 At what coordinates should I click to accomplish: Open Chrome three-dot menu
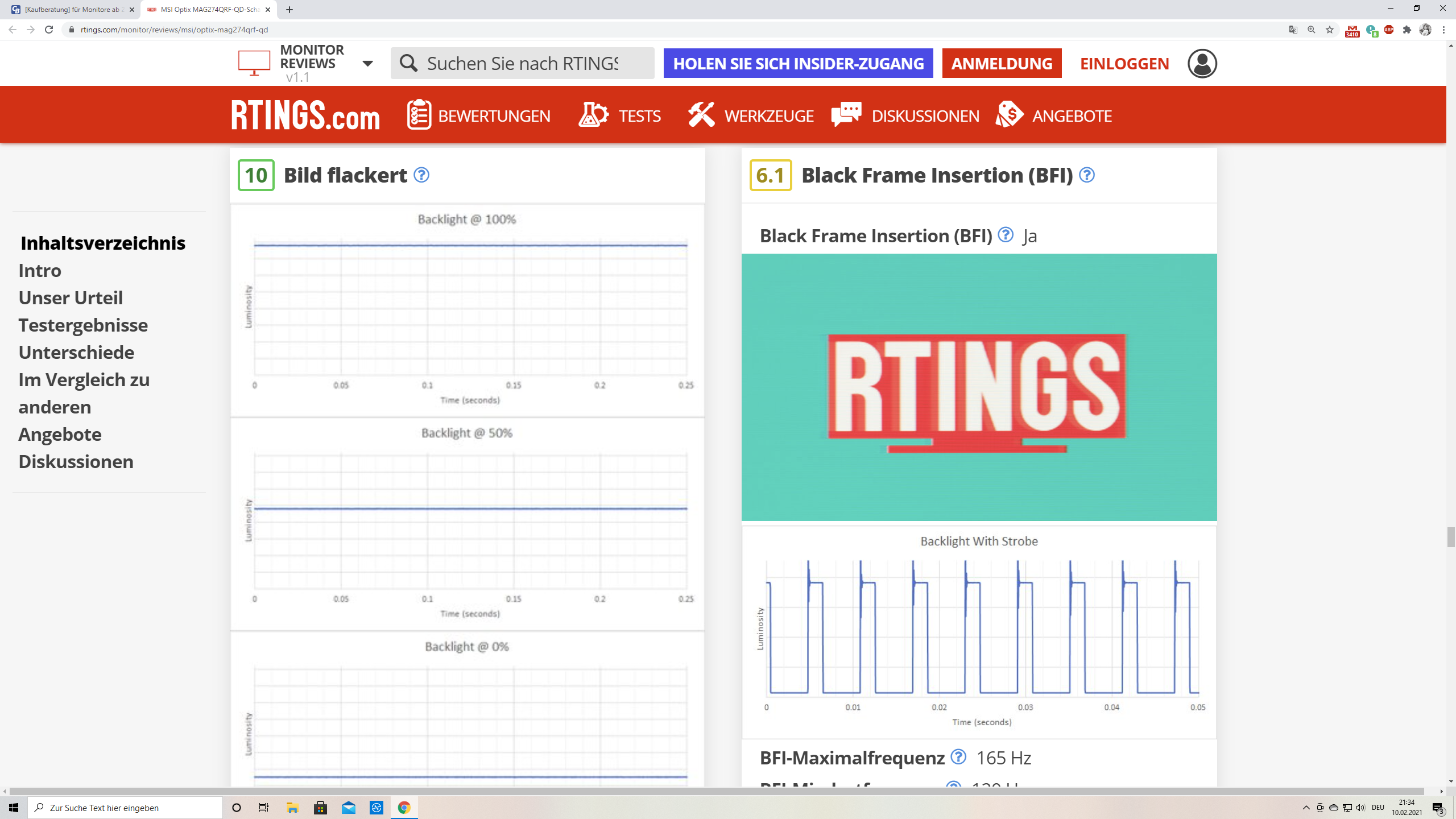[x=1443, y=30]
